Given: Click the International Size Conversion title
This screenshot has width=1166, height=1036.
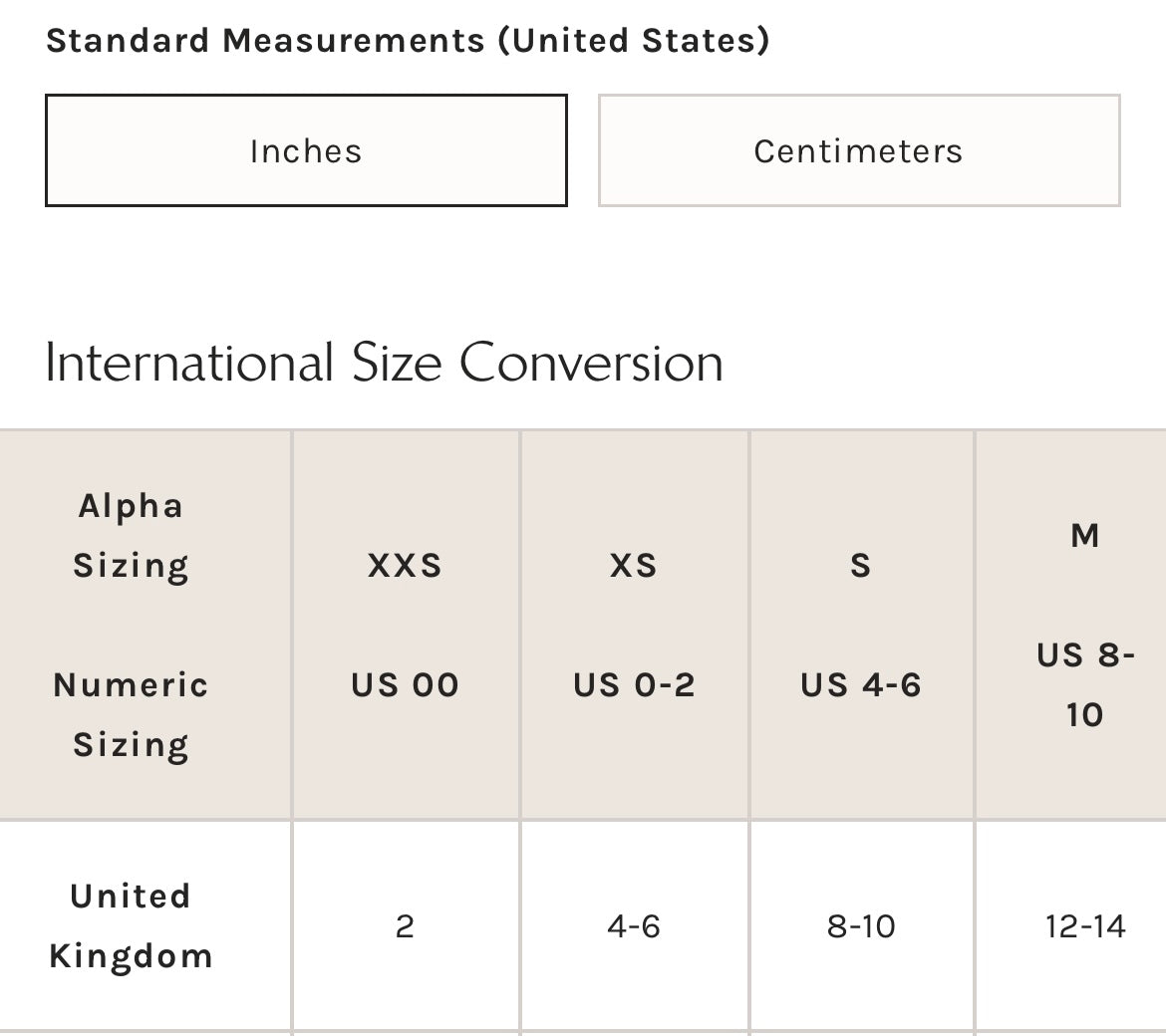Looking at the screenshot, I should click(384, 362).
